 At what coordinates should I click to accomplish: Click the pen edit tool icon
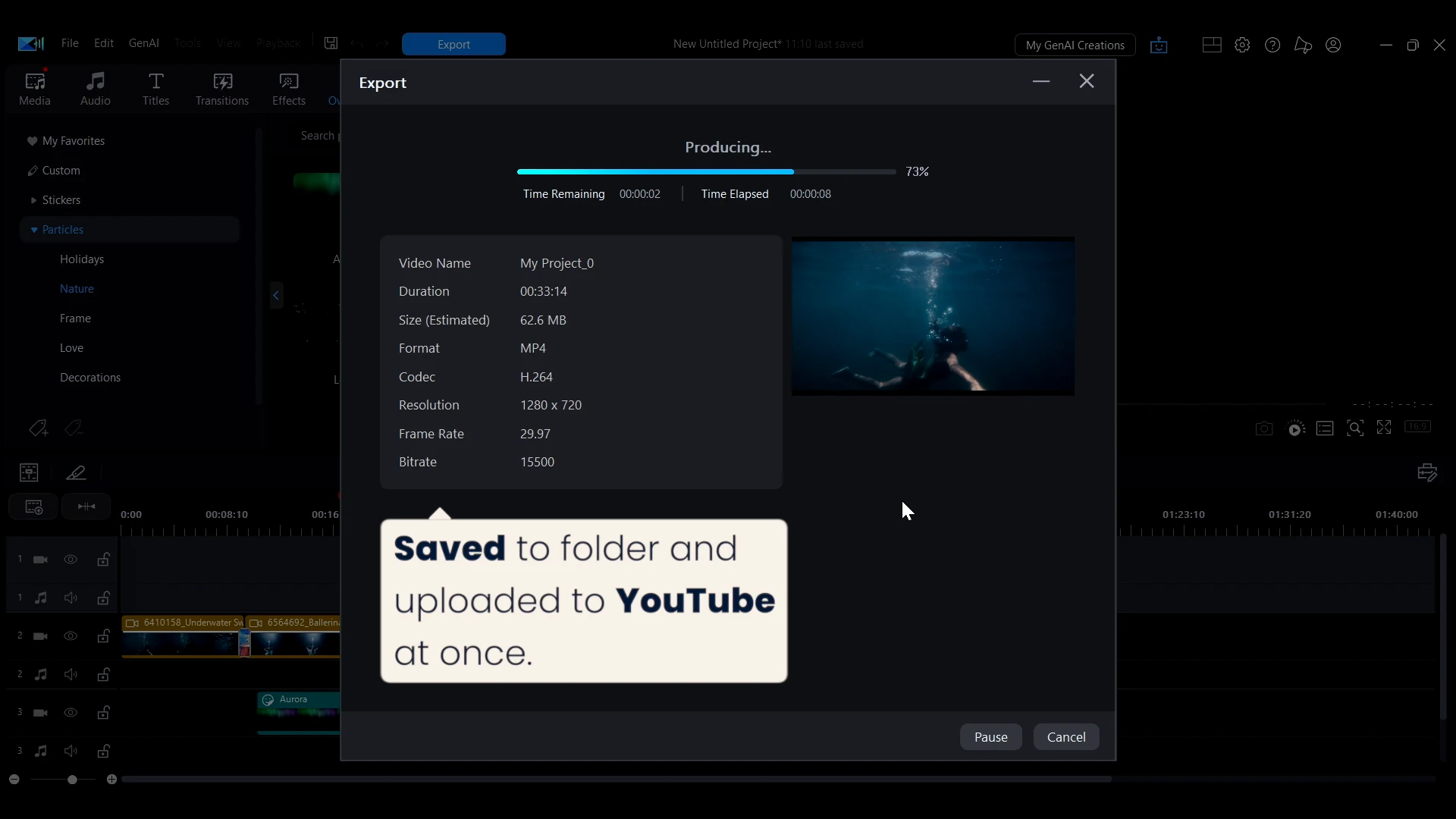[x=76, y=473]
